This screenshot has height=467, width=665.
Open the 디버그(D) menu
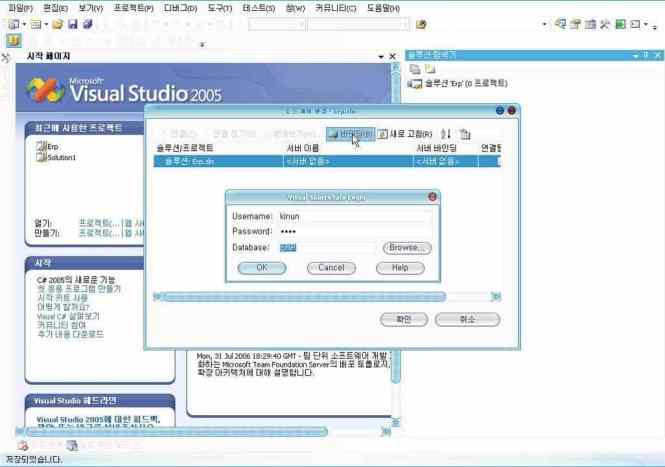181,8
